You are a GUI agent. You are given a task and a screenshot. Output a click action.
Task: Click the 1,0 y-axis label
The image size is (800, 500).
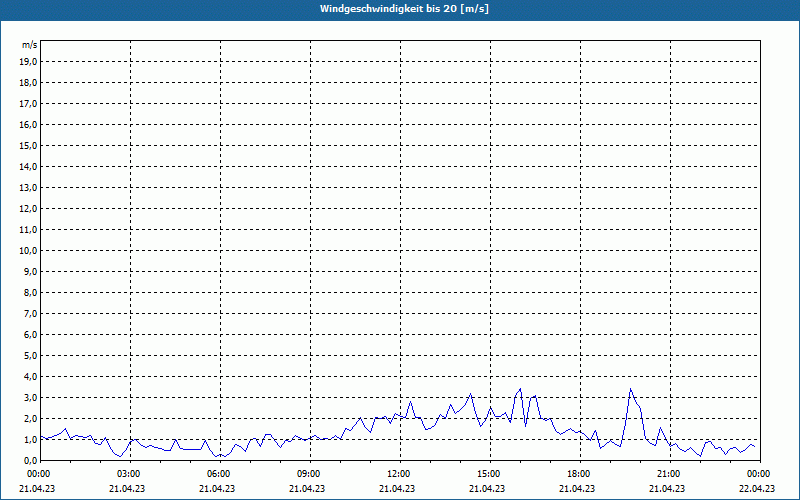click(x=30, y=439)
